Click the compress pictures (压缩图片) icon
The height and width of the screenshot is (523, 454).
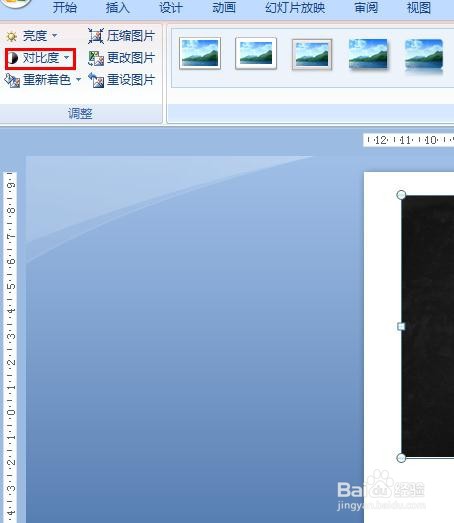click(x=96, y=36)
